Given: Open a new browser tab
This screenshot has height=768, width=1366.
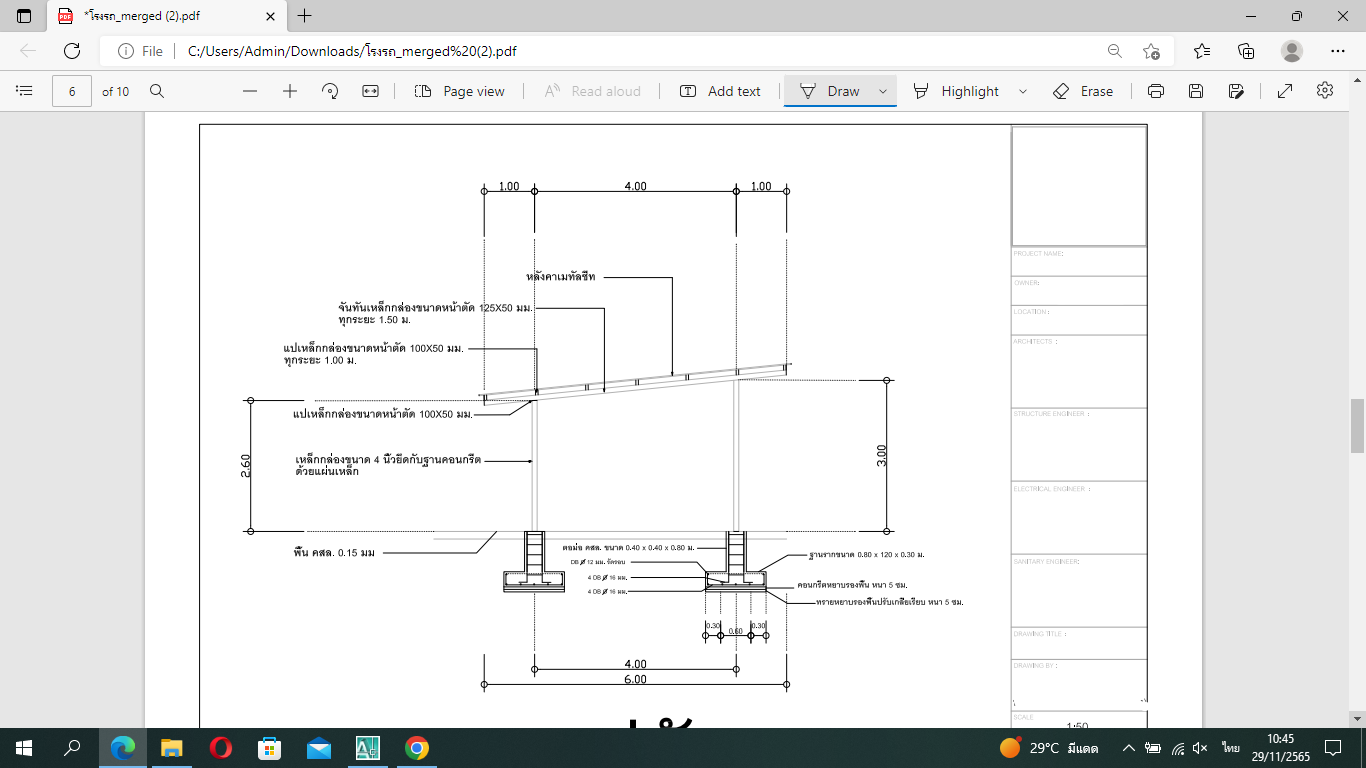Looking at the screenshot, I should tap(305, 16).
